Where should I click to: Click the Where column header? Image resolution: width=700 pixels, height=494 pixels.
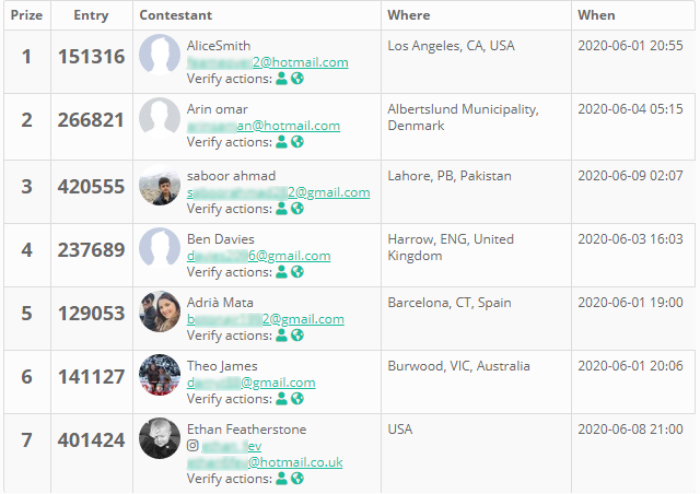pyautogui.click(x=408, y=15)
